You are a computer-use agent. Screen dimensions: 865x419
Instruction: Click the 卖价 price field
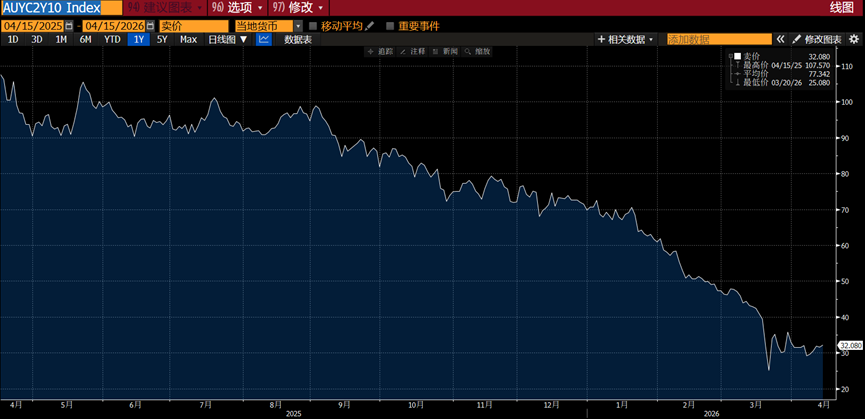[194, 26]
